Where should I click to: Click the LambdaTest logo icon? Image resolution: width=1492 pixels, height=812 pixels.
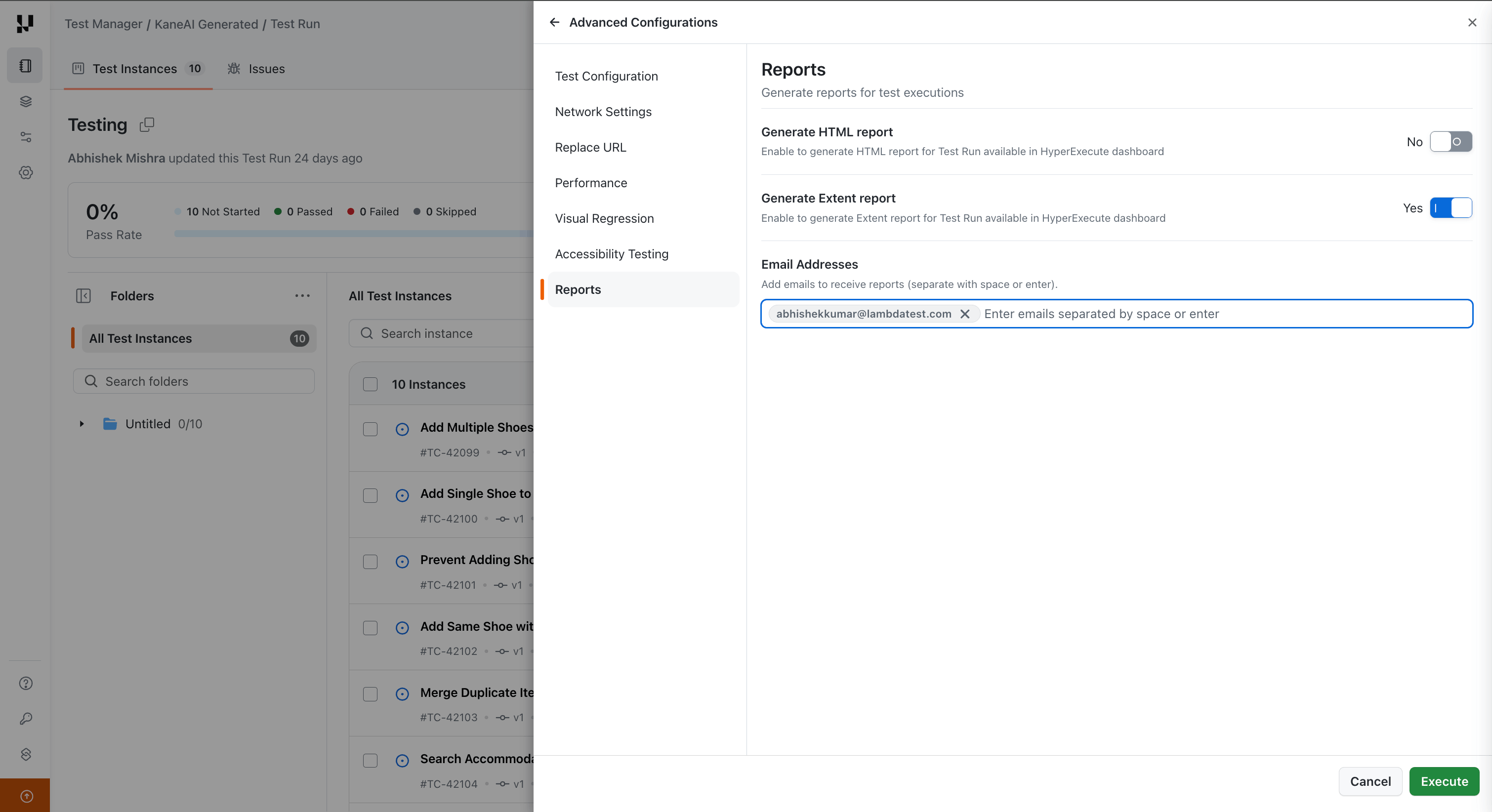coord(25,23)
